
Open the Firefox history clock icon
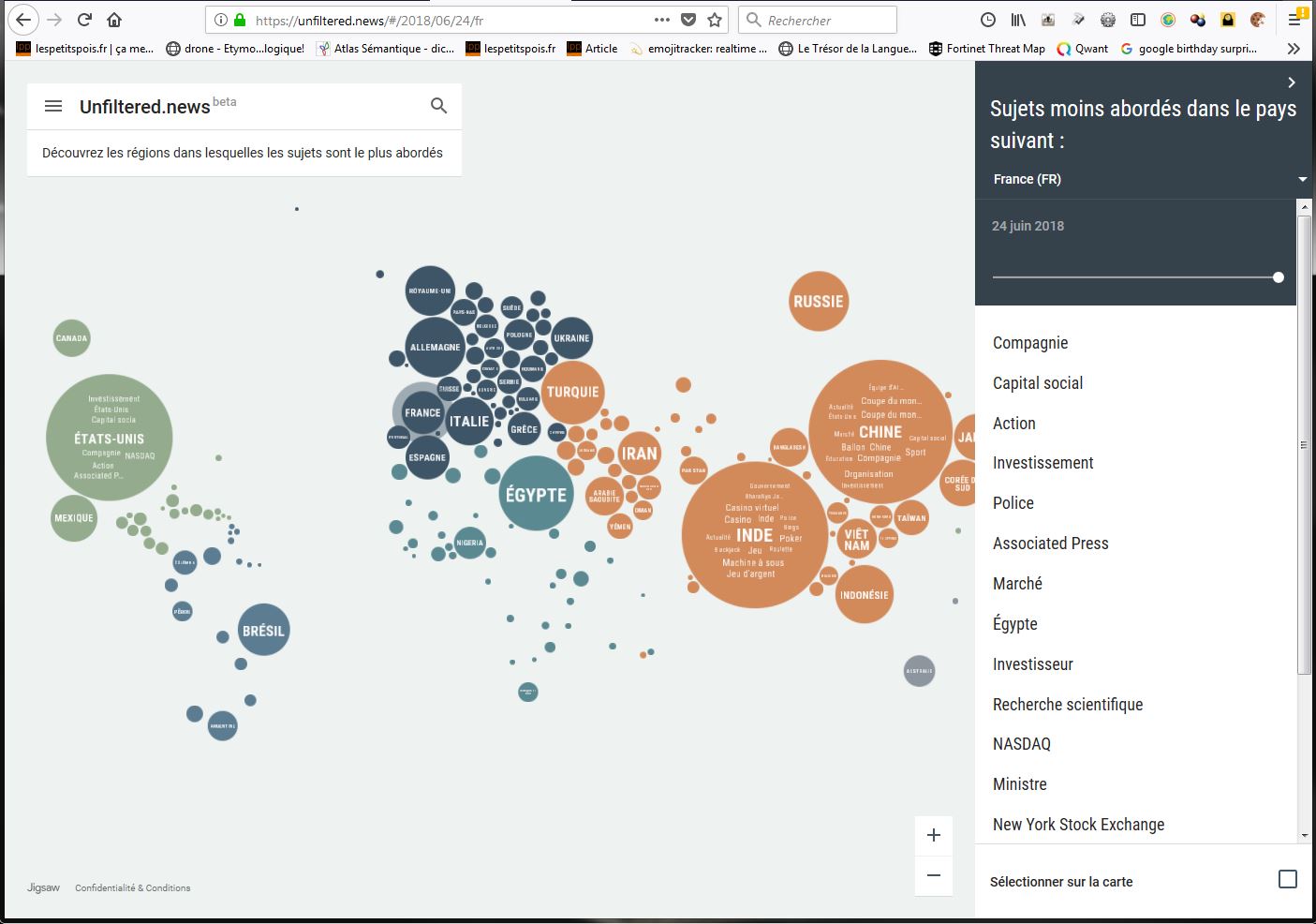[x=988, y=20]
